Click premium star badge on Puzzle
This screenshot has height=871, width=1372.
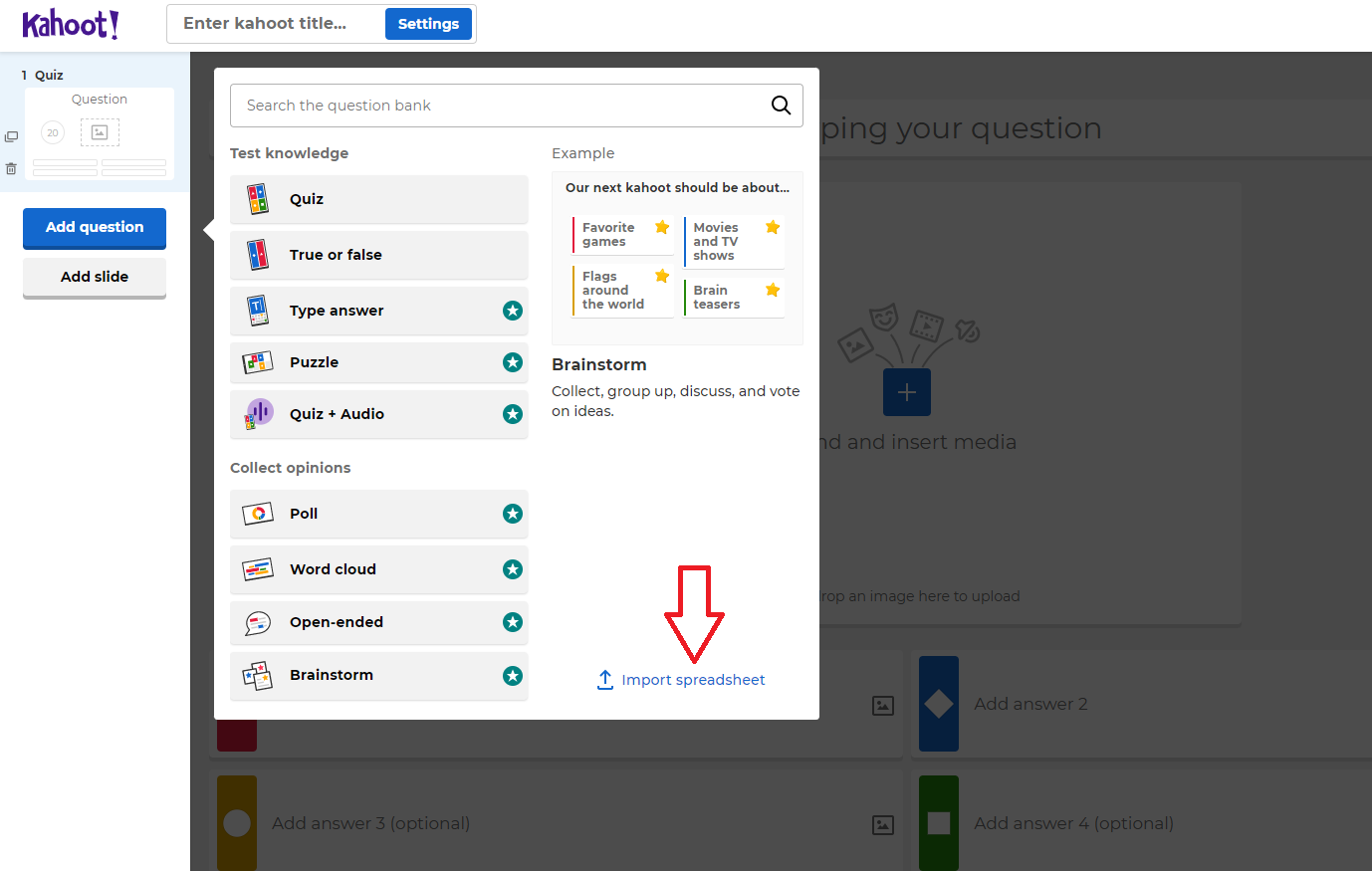click(x=513, y=362)
